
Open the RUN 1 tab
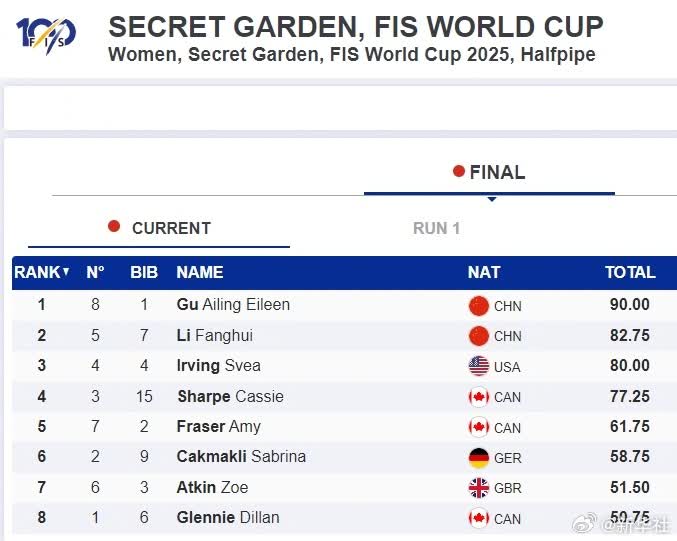coord(436,228)
